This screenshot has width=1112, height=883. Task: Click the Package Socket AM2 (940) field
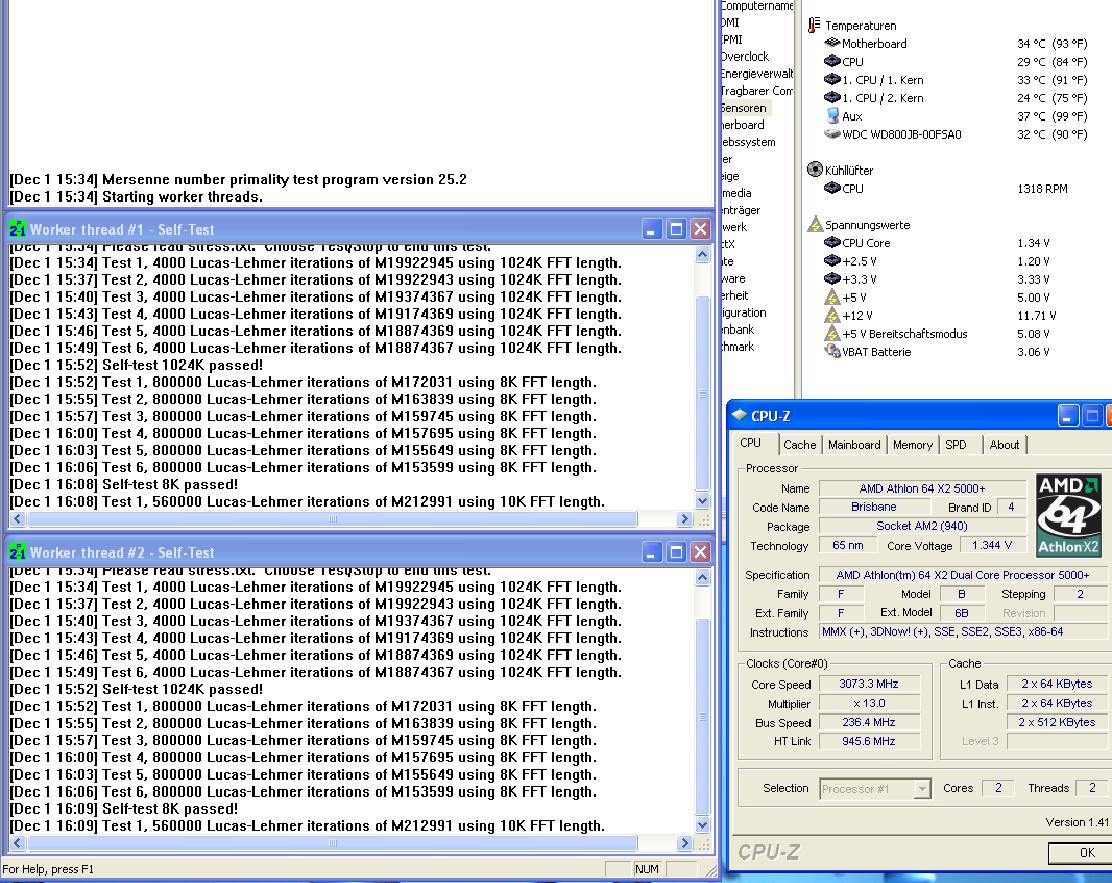coord(922,526)
